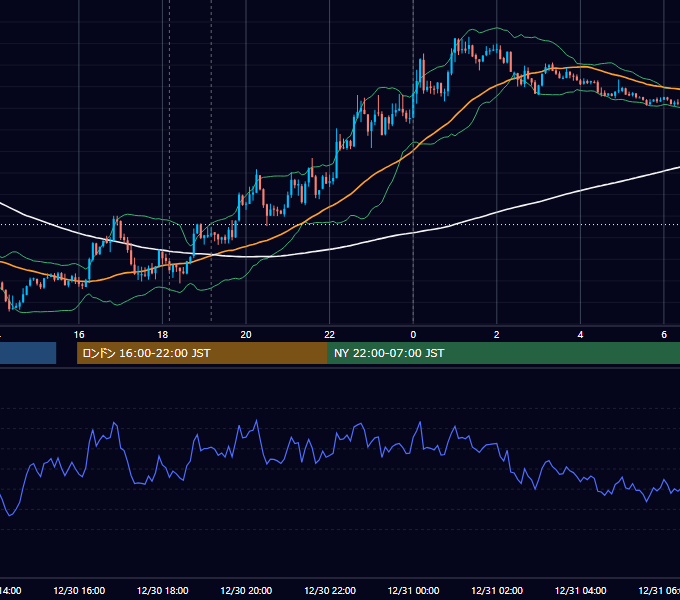
Task: Click the "18" hour label on price chart axis
Action: 162,334
